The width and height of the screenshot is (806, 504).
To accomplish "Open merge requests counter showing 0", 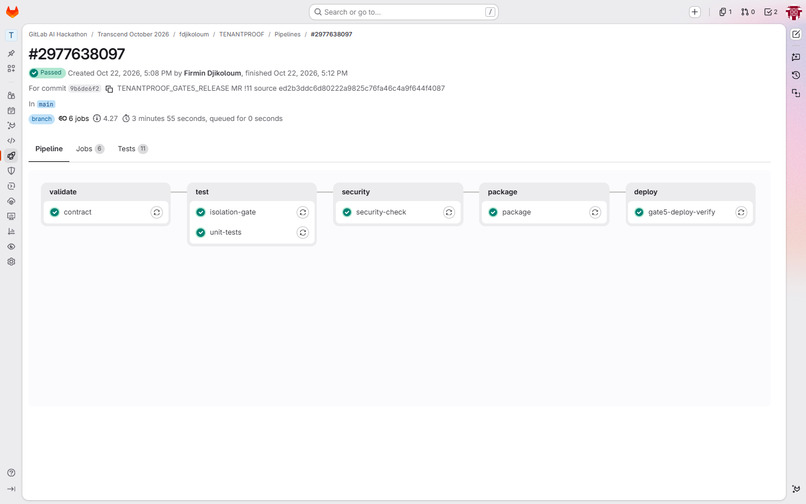I will pyautogui.click(x=747, y=12).
